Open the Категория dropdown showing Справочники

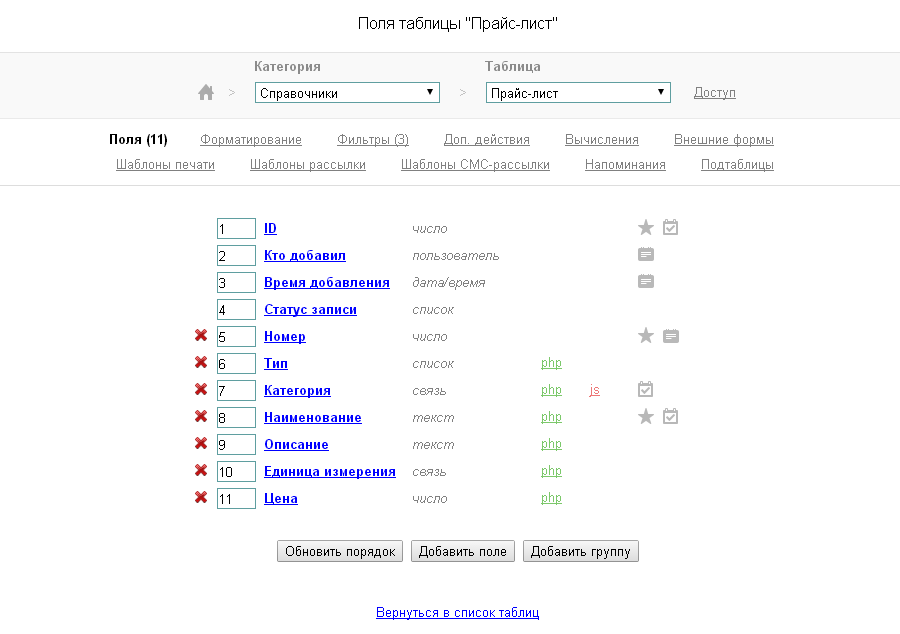tap(347, 93)
